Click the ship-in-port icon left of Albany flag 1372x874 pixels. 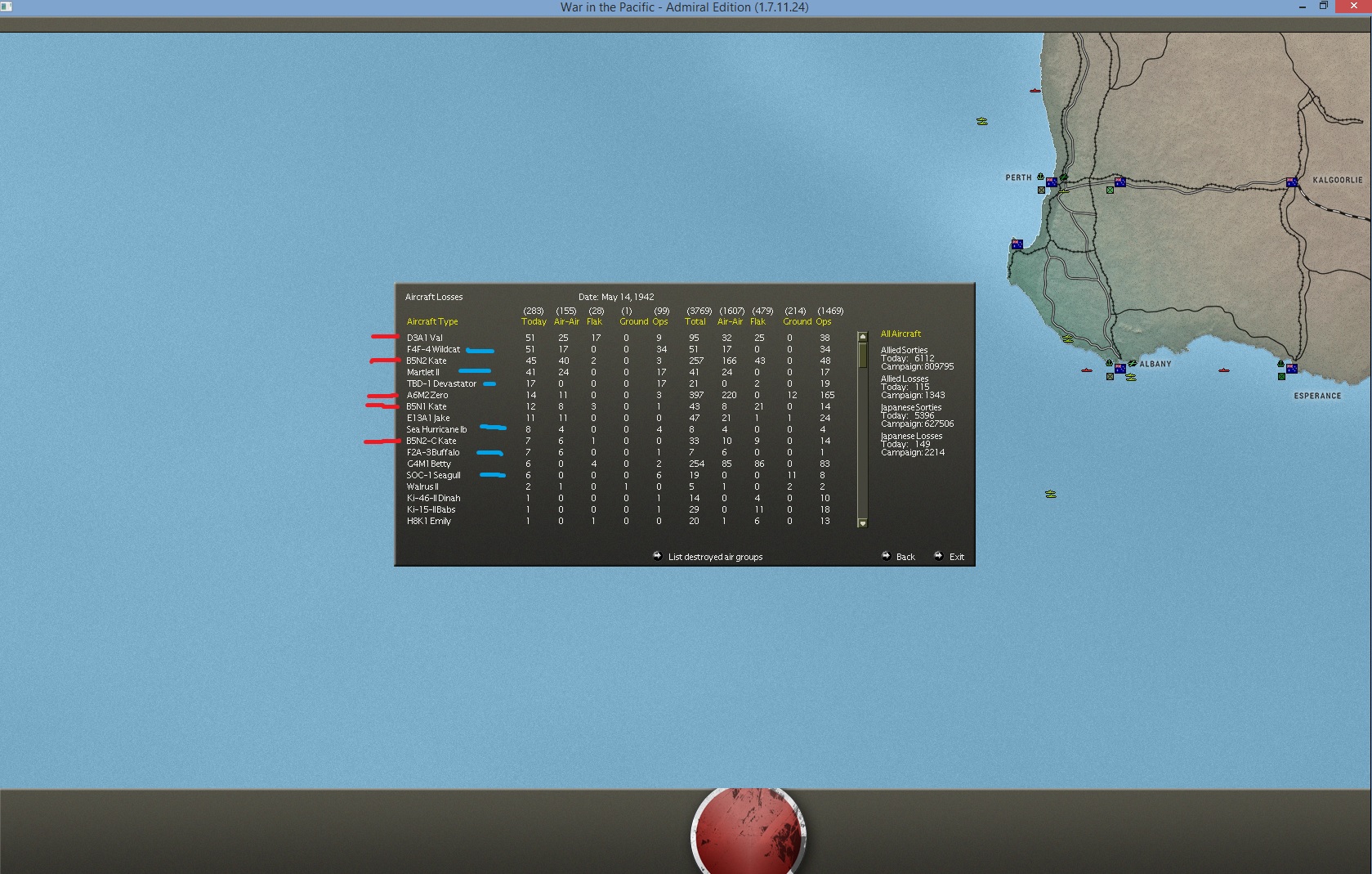1109,363
